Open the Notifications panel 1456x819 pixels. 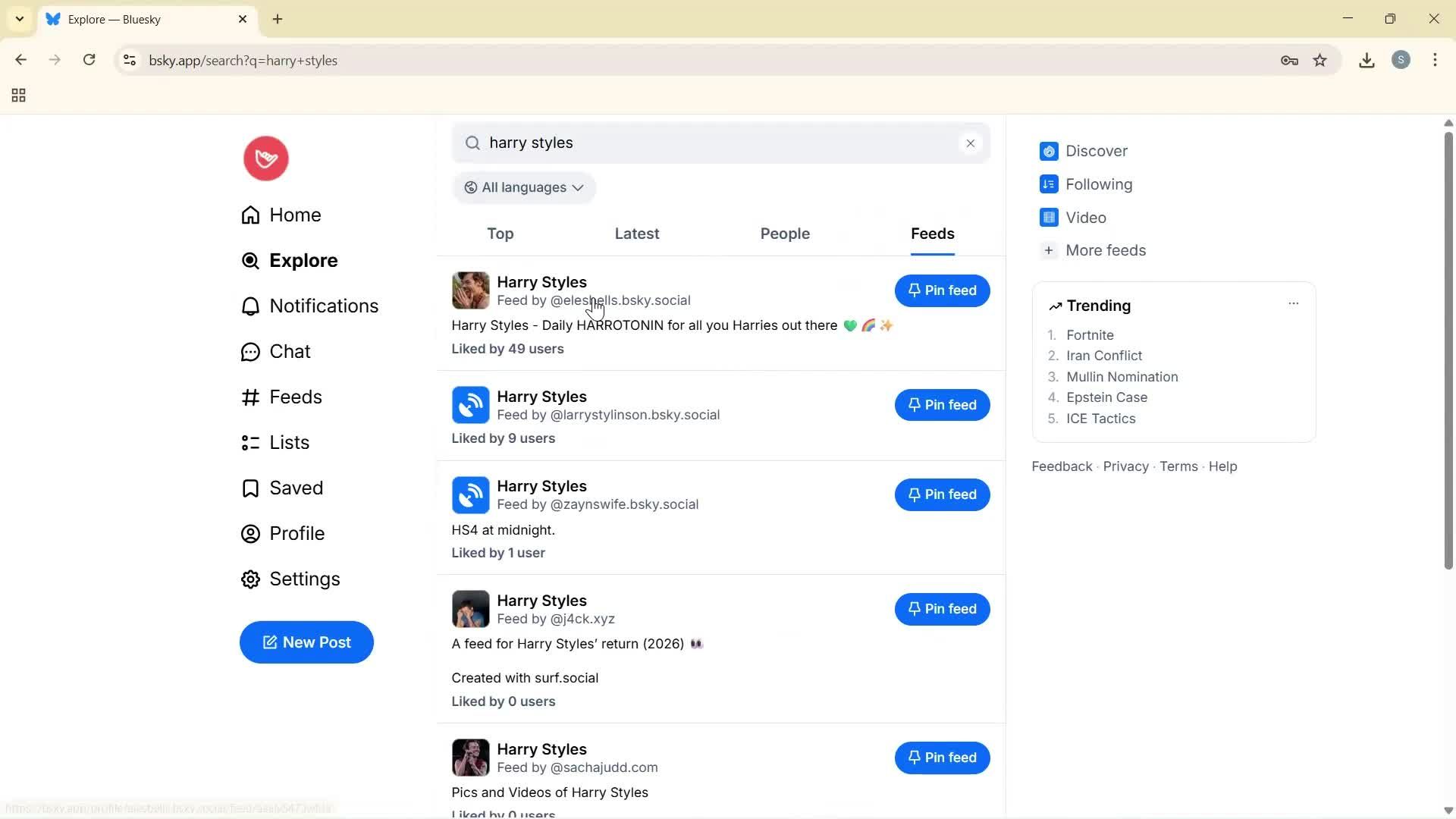click(324, 306)
